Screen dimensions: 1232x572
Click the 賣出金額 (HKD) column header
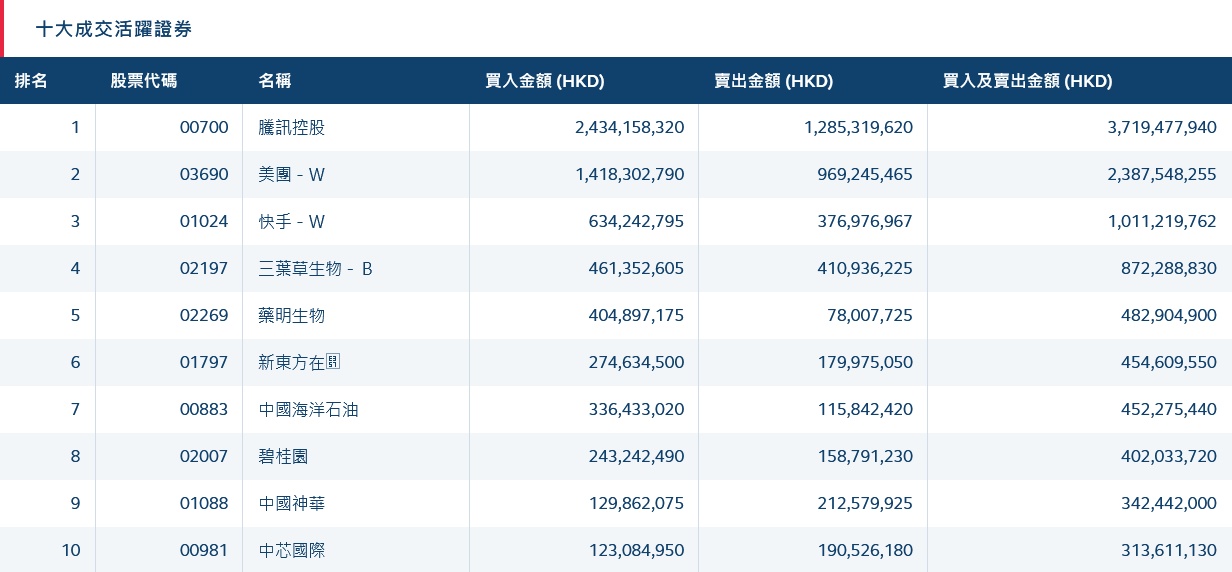click(773, 81)
